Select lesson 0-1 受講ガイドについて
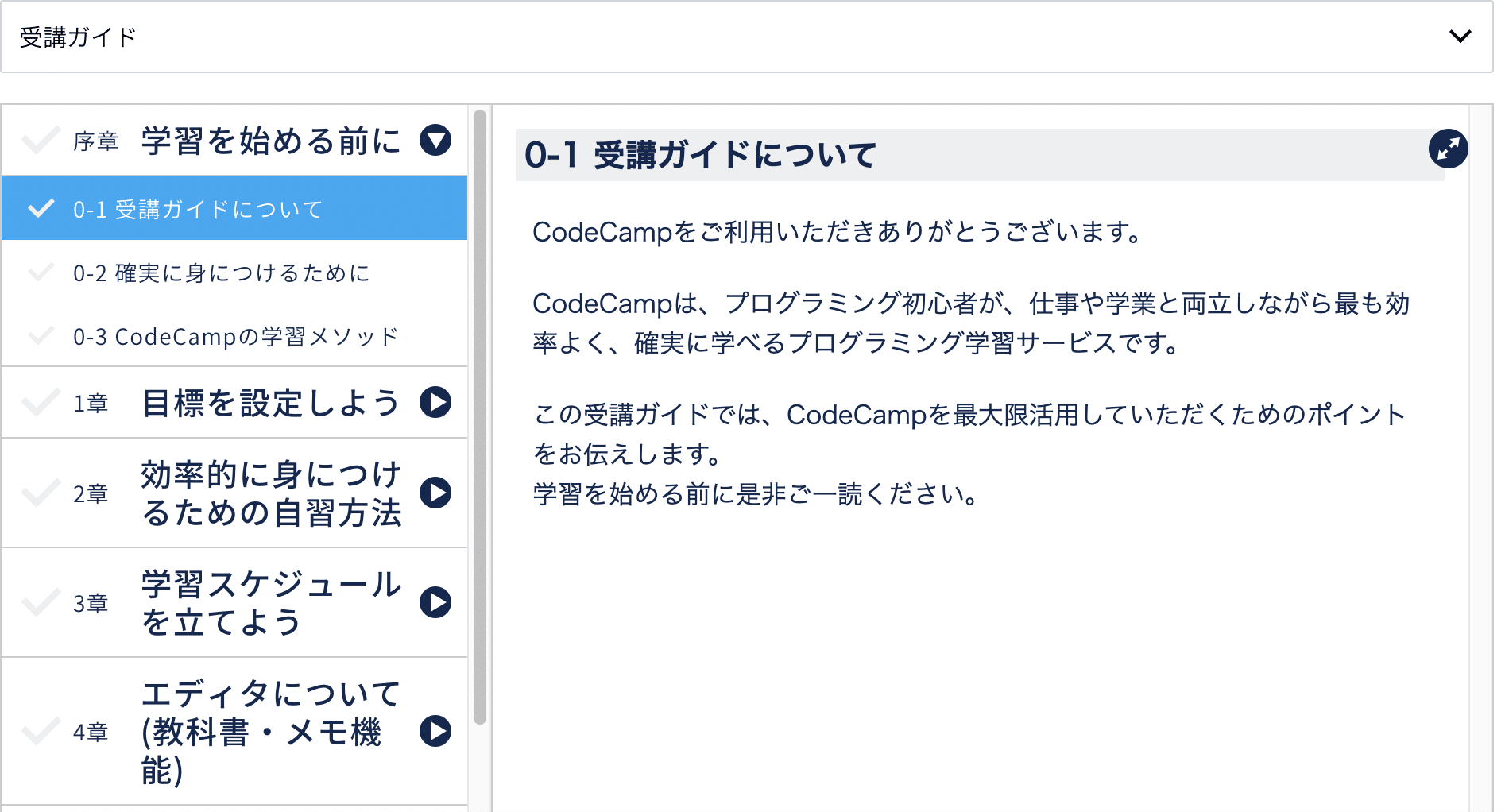Screen dimensions: 1505x812 tap(234, 208)
